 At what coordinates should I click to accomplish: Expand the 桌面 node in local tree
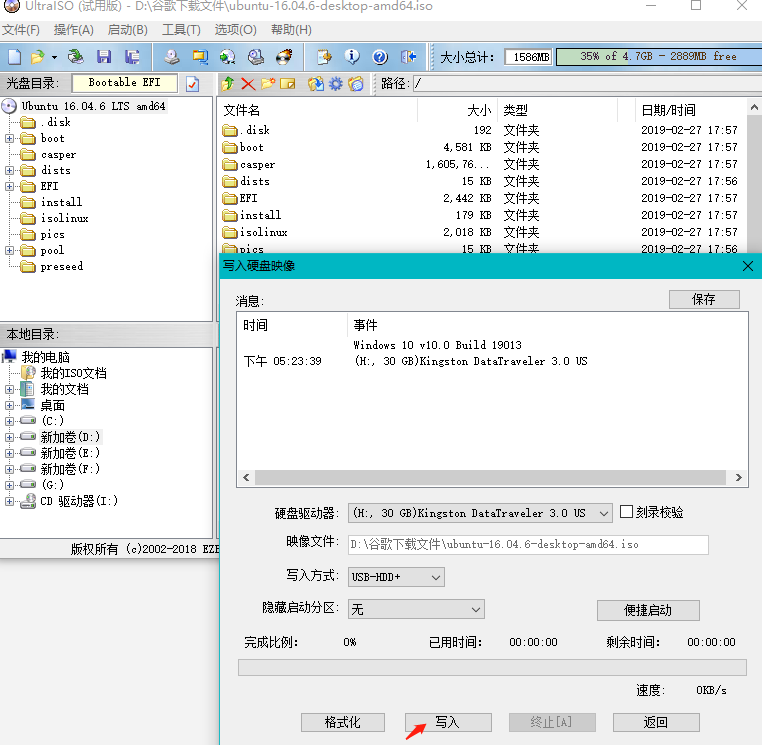[9, 406]
